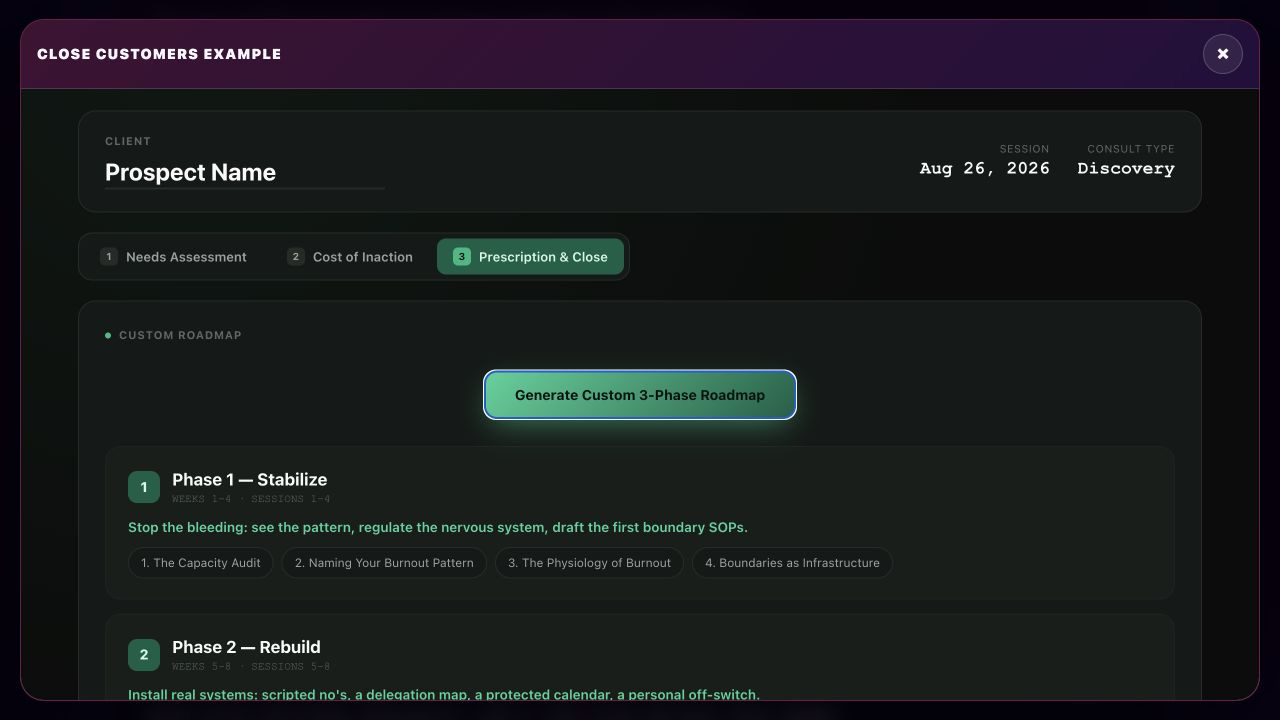Close the Close Customers Example dialog
Screen dimensions: 1280x720
click(x=1222, y=54)
